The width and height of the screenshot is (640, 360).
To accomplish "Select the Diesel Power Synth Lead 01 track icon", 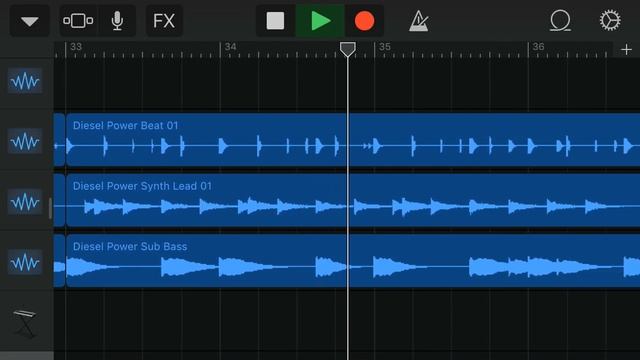I will [25, 202].
